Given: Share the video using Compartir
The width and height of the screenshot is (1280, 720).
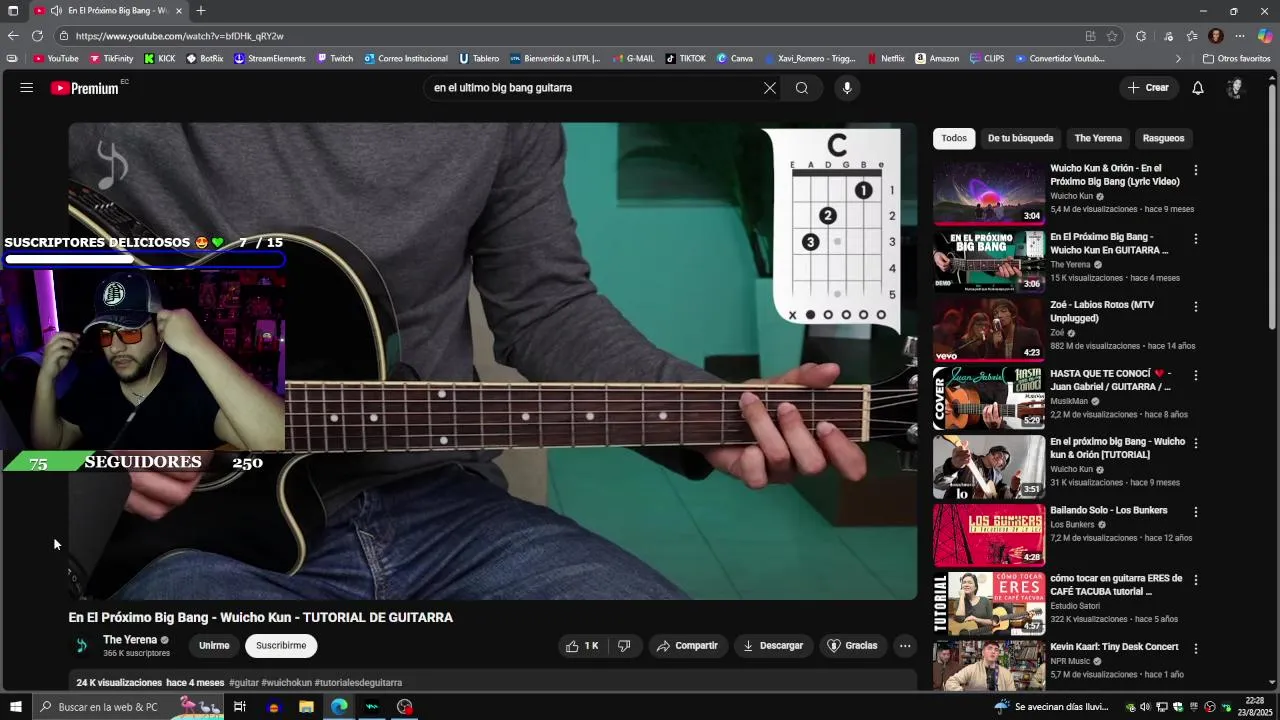Looking at the screenshot, I should coord(687,646).
